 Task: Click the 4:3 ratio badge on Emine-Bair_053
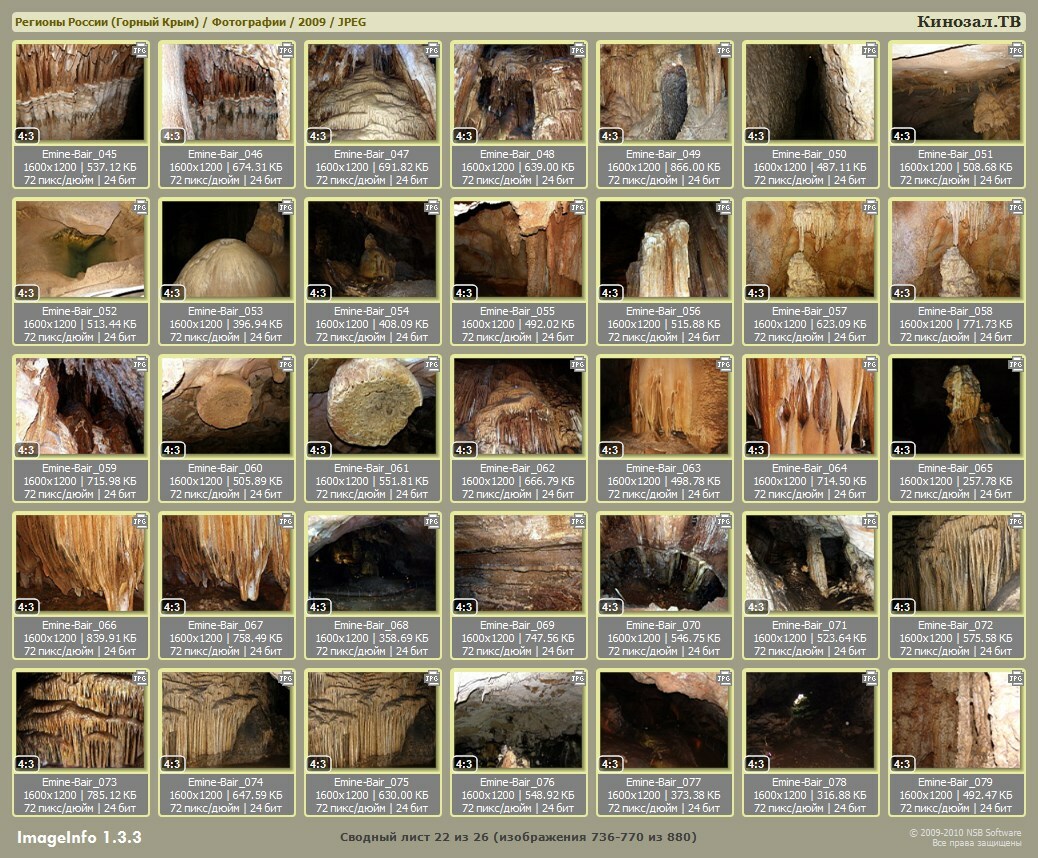[172, 293]
